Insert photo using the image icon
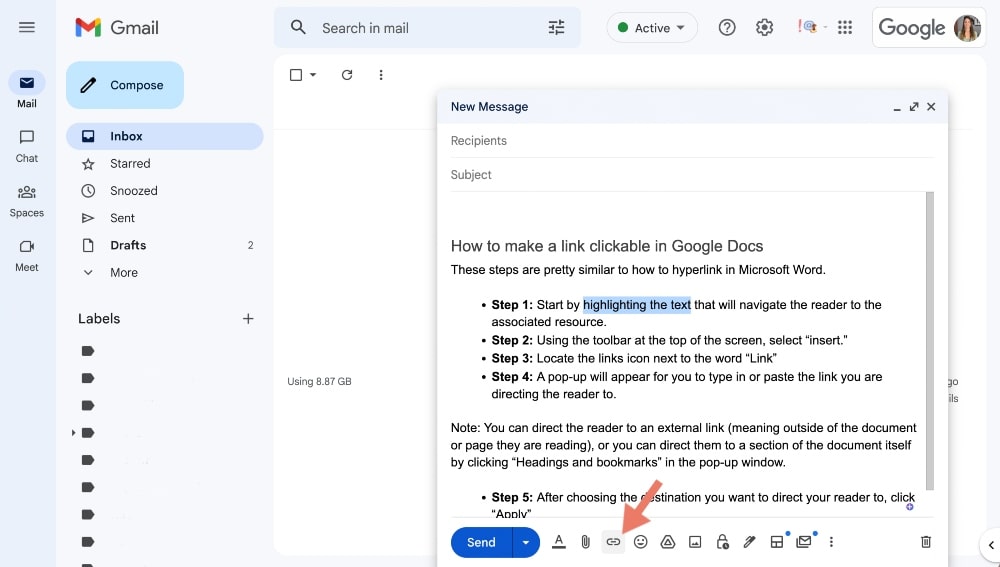 tap(695, 542)
